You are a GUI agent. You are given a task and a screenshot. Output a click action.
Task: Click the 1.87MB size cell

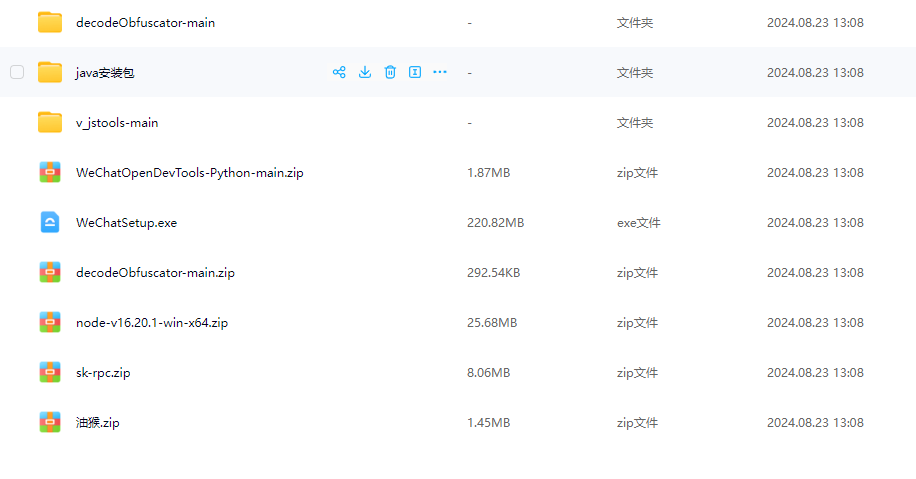(488, 173)
